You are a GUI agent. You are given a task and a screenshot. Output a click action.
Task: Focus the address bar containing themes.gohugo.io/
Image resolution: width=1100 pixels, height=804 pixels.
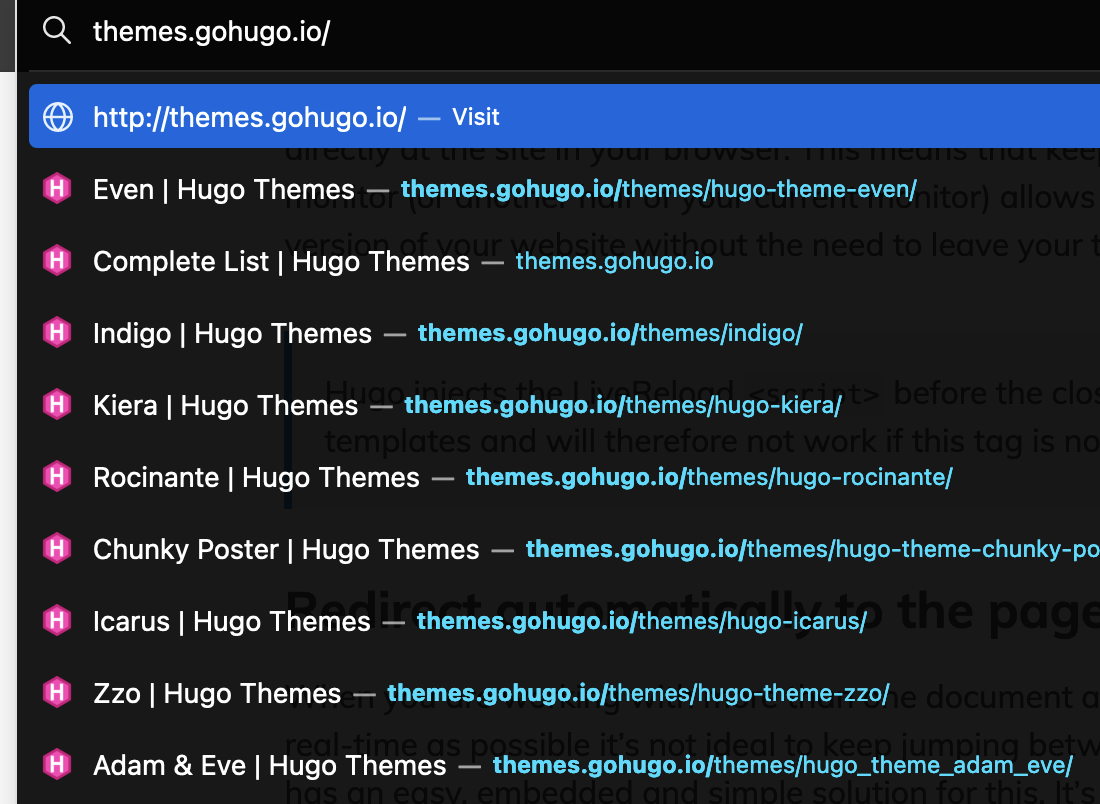click(558, 32)
